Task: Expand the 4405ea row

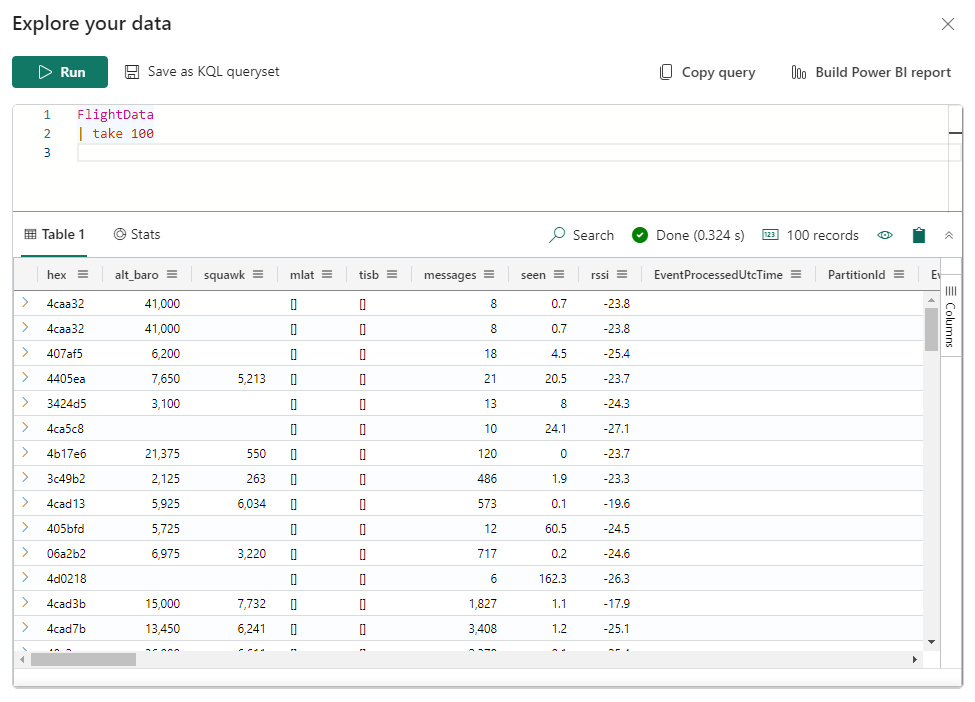Action: pyautogui.click(x=25, y=377)
